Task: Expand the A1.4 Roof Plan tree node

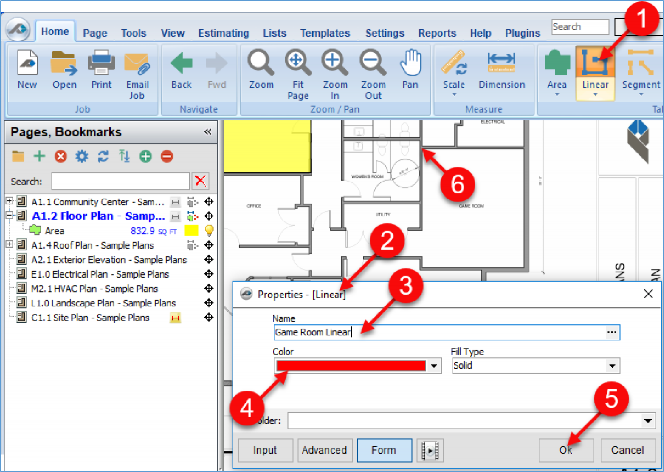Action: (9, 245)
